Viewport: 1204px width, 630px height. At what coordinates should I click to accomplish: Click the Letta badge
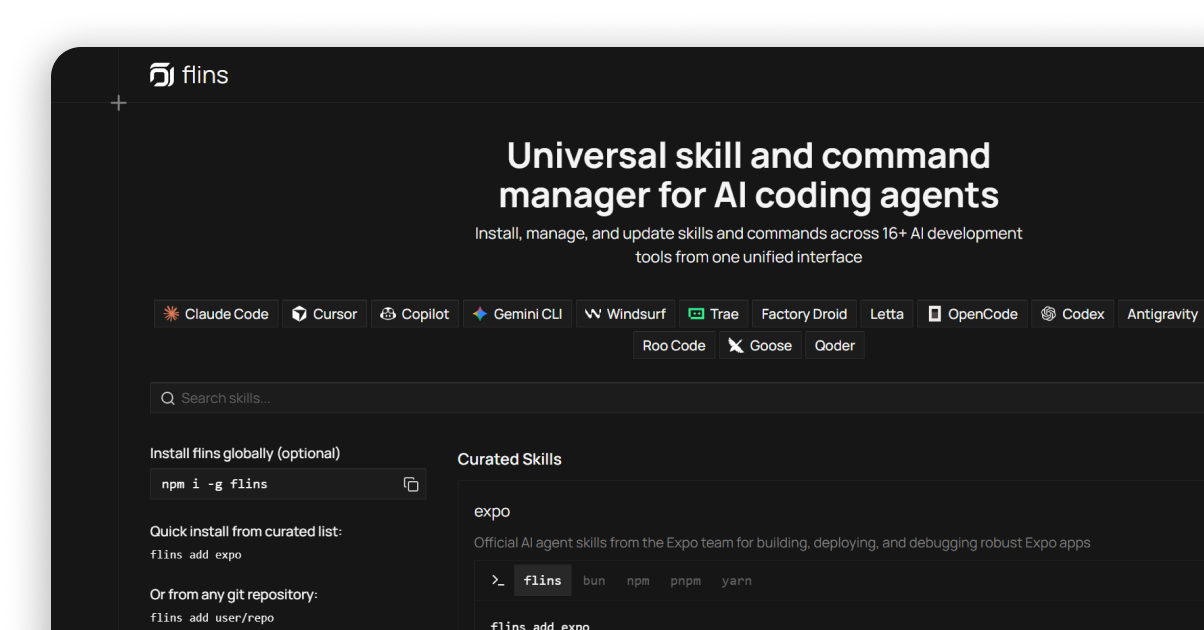(887, 314)
